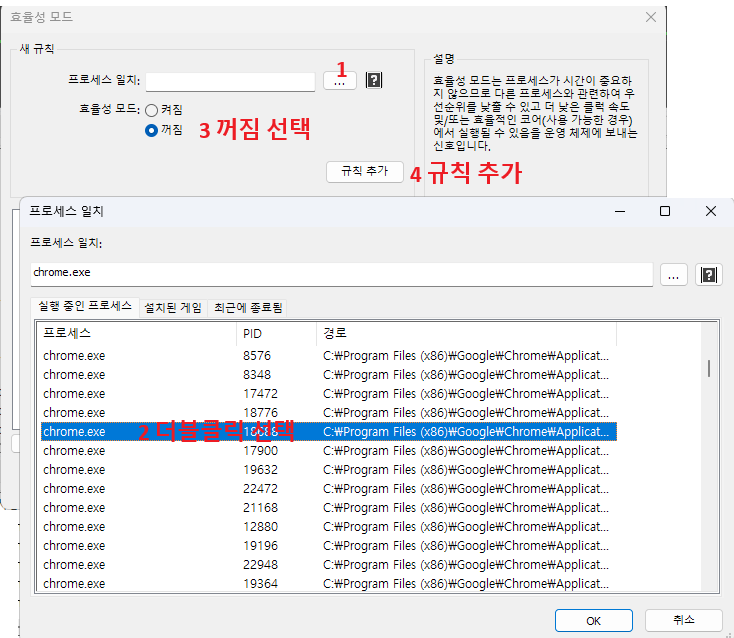
Task: Click into the empty 프로세스 일치 field
Action: (x=230, y=81)
